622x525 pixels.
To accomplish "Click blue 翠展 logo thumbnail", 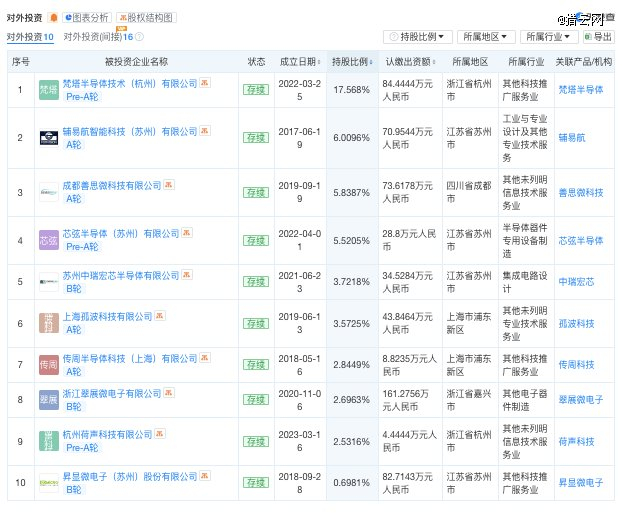I will tap(49, 400).
